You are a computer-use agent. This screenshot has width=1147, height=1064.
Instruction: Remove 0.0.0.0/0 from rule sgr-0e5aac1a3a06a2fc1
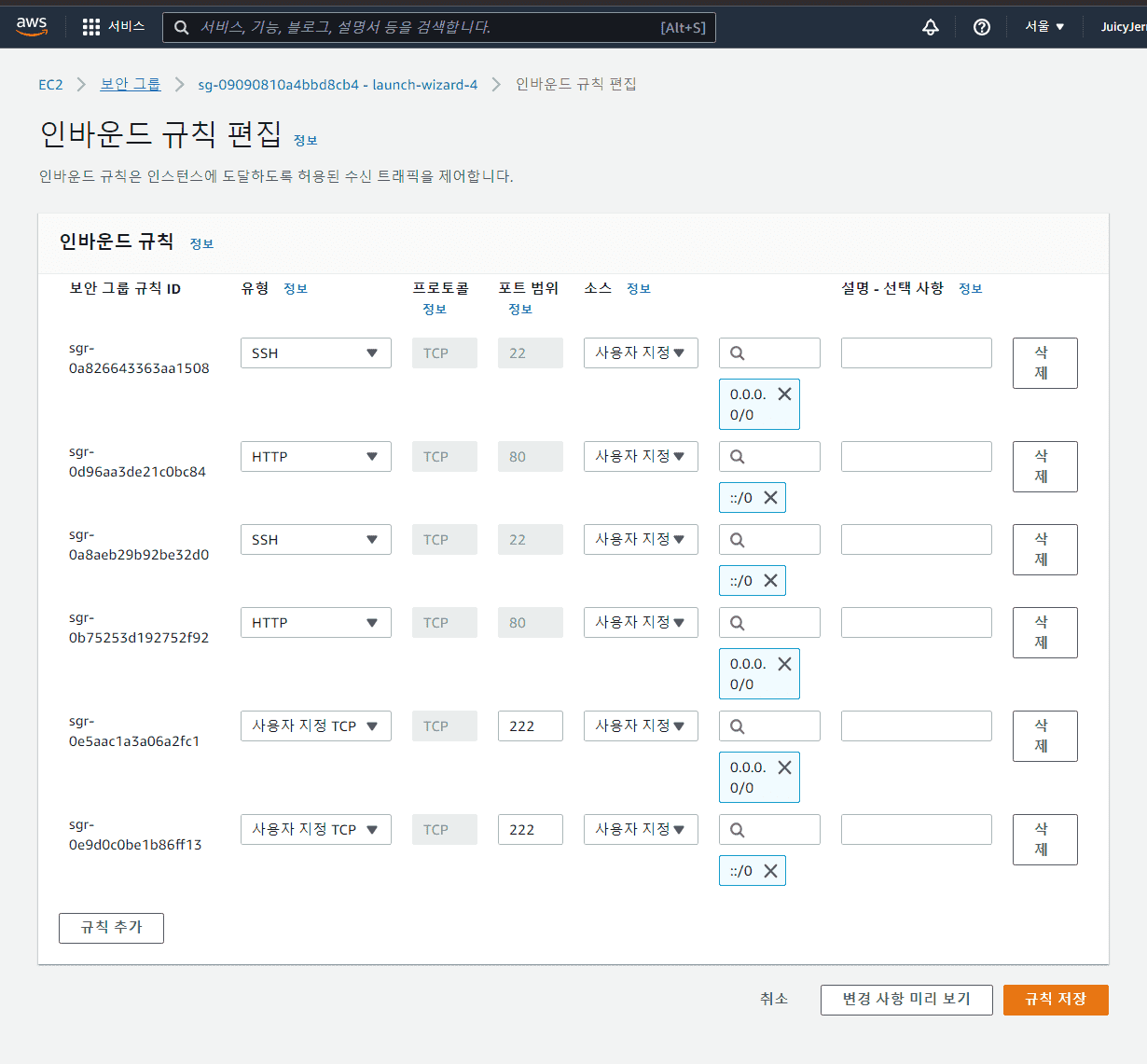pos(784,767)
